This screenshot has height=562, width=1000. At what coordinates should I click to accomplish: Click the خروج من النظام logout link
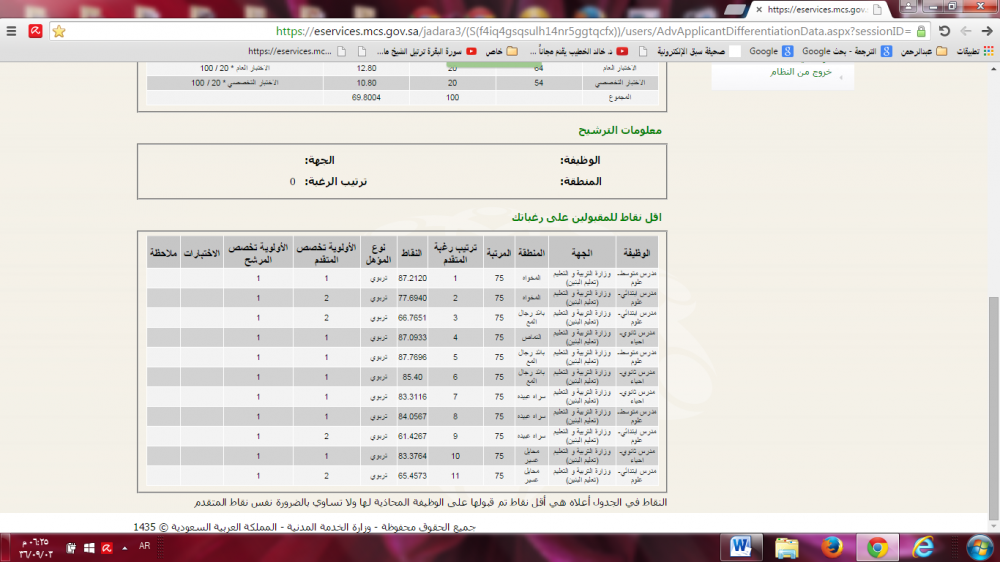(800, 72)
